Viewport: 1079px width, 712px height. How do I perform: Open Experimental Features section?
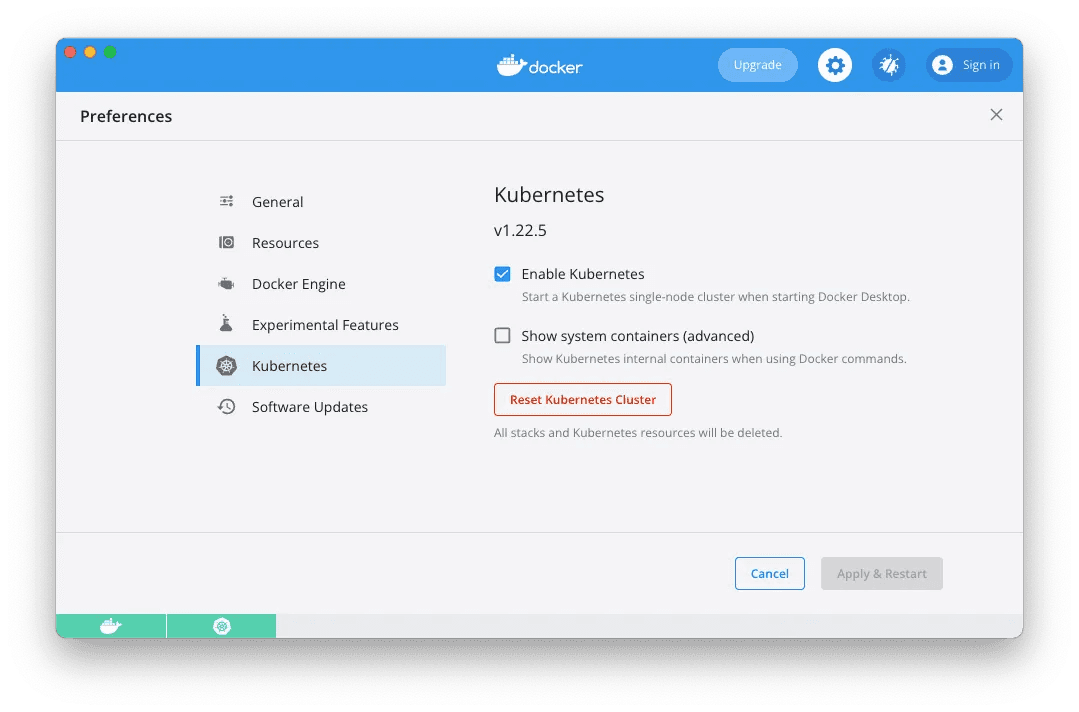click(x=325, y=325)
